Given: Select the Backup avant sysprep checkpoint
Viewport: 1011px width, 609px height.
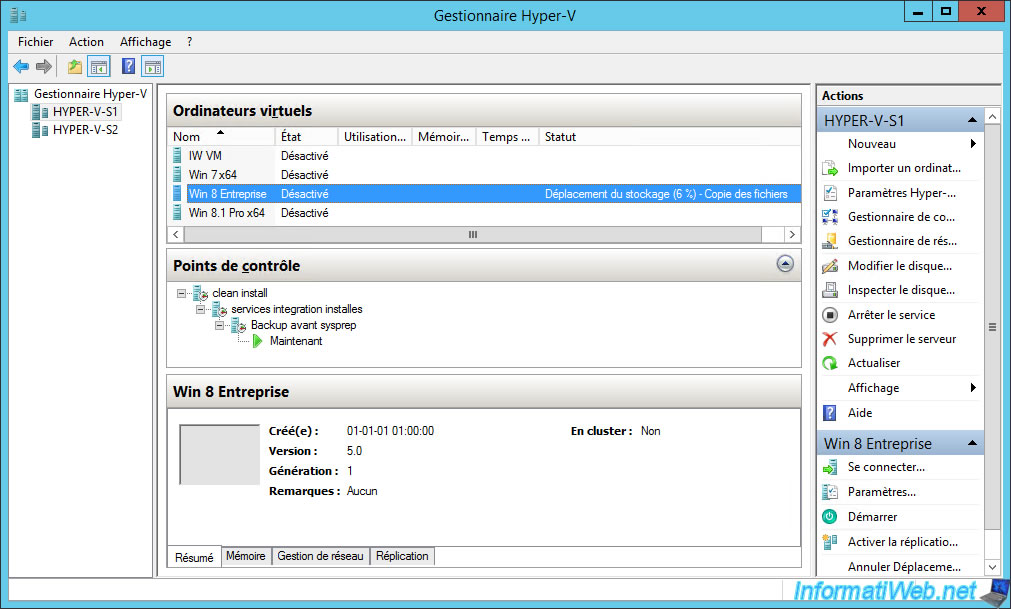Looking at the screenshot, I should point(303,325).
